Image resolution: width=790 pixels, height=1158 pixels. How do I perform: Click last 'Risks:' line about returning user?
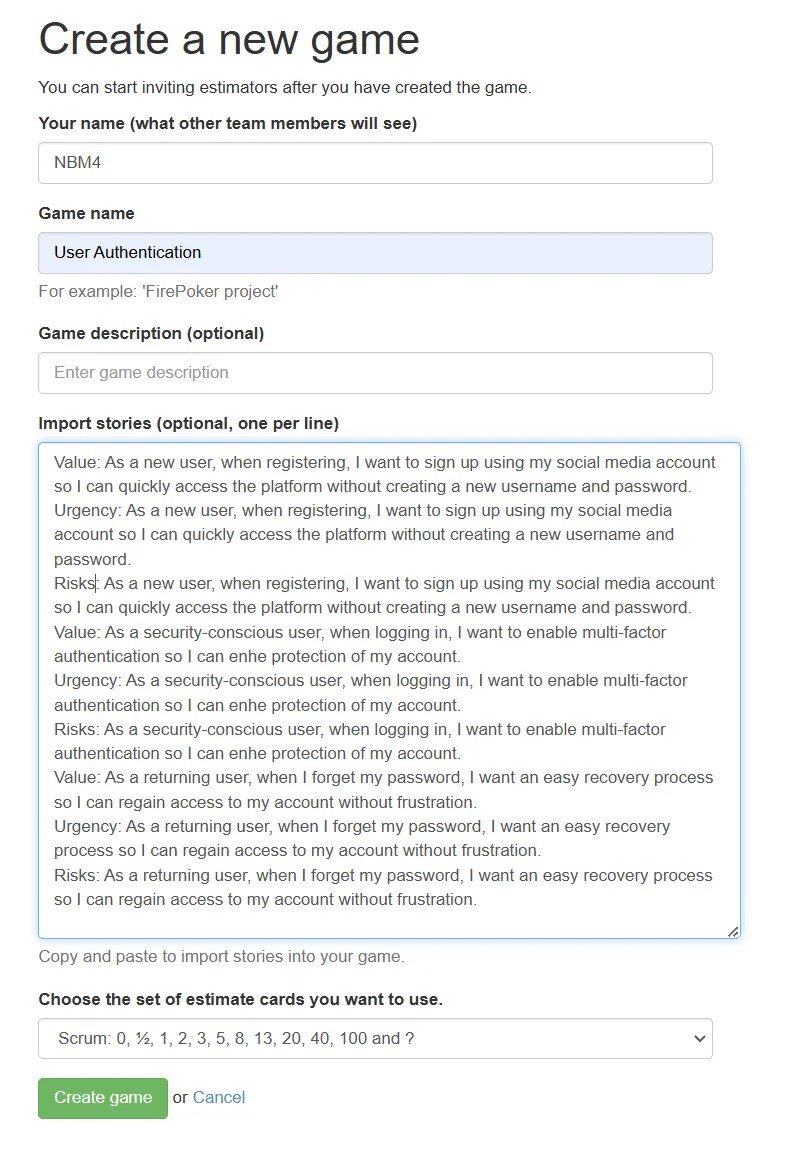[x=76, y=875]
